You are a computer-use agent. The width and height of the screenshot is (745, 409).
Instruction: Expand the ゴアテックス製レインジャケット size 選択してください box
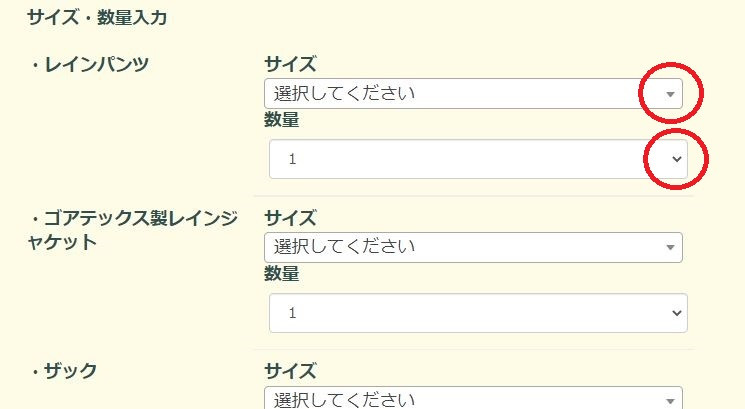click(450, 248)
